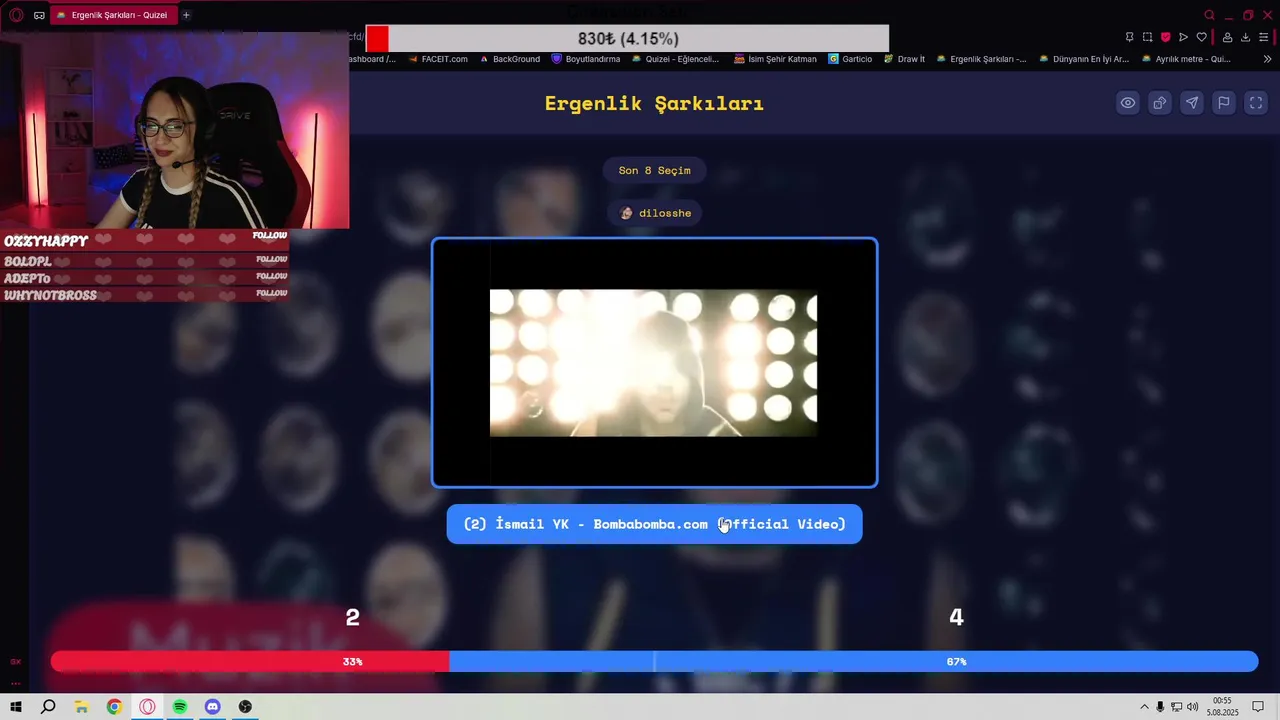Open the Boyutlandırma bookmark

coord(586,59)
